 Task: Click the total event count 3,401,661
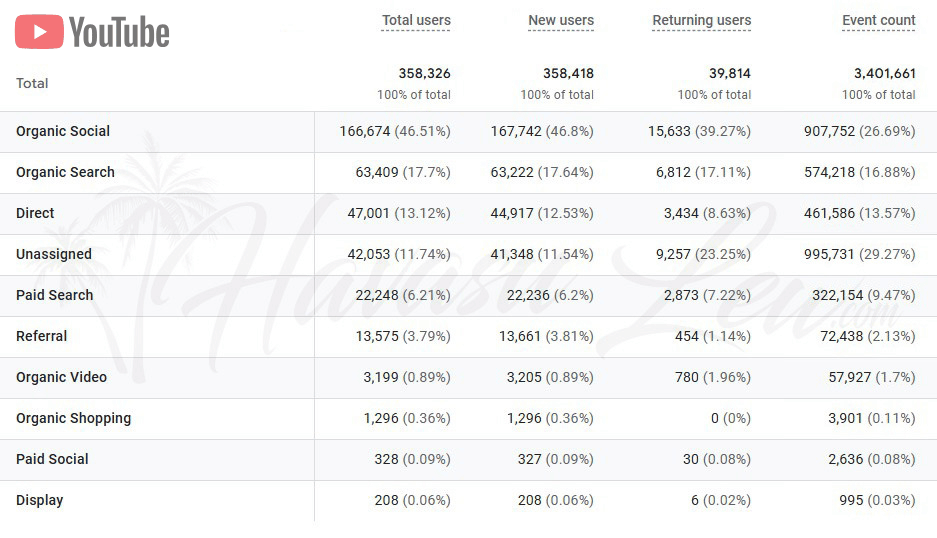pyautogui.click(x=884, y=74)
